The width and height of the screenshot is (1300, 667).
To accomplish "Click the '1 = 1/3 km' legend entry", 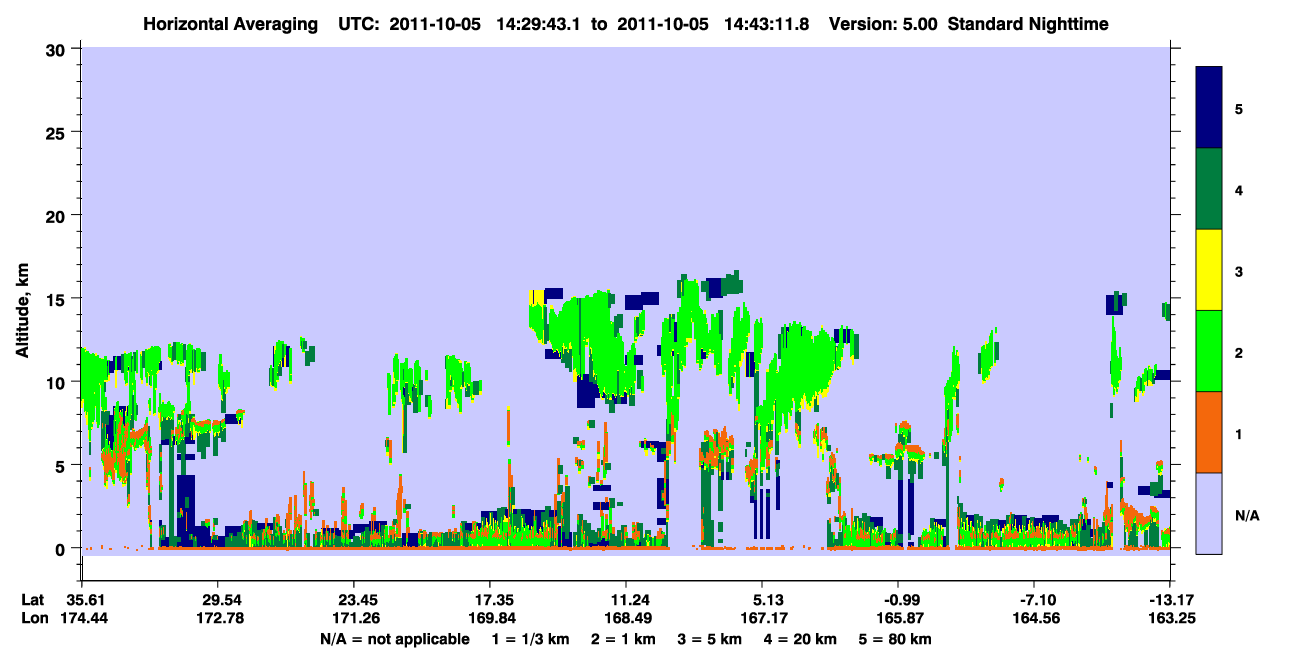I will (530, 639).
